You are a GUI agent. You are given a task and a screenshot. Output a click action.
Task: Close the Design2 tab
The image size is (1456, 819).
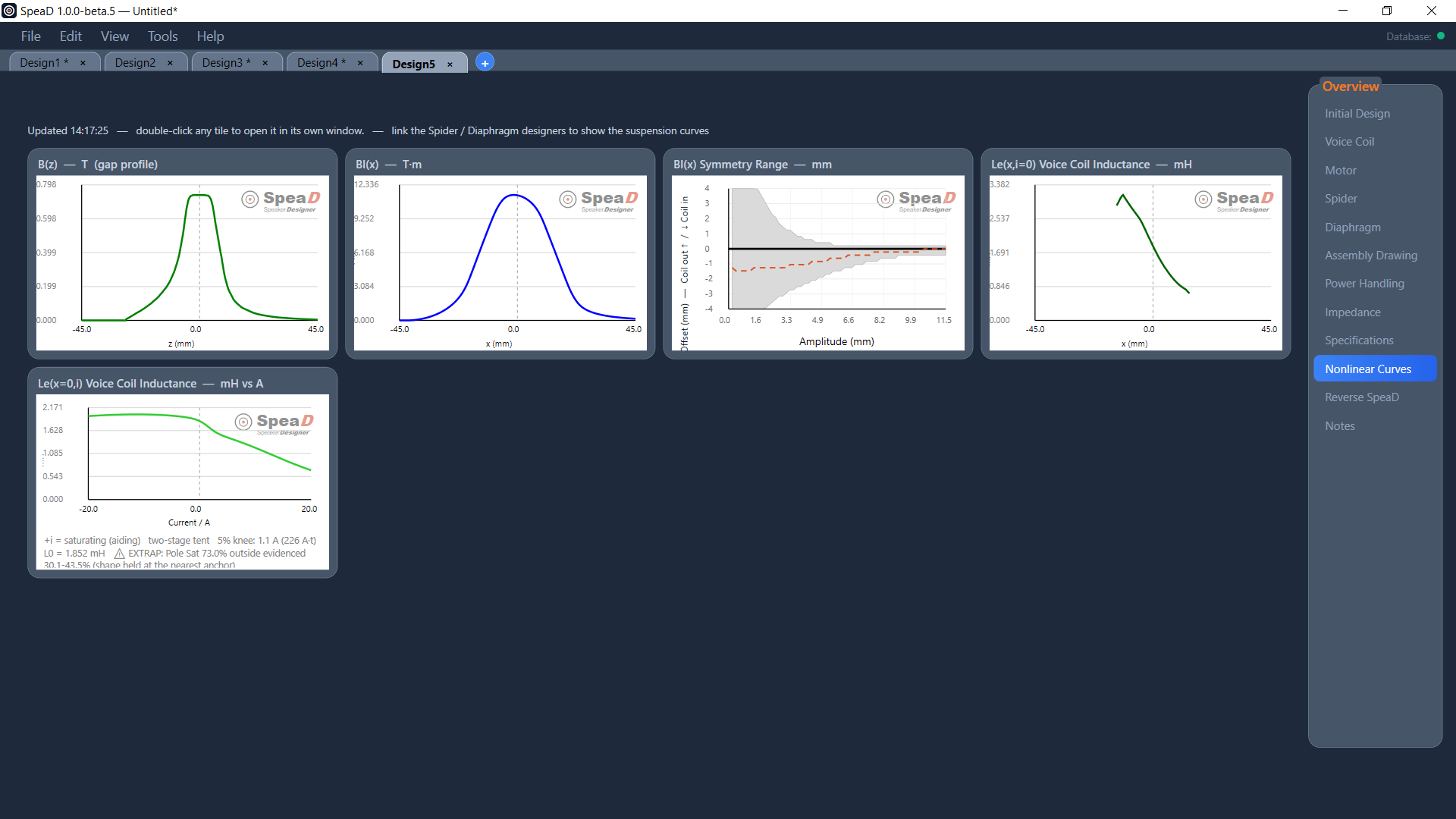click(x=170, y=63)
